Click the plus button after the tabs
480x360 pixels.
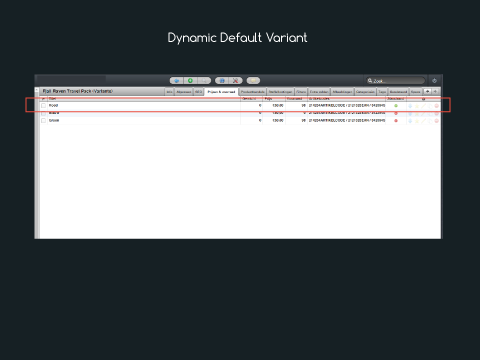click(435, 91)
